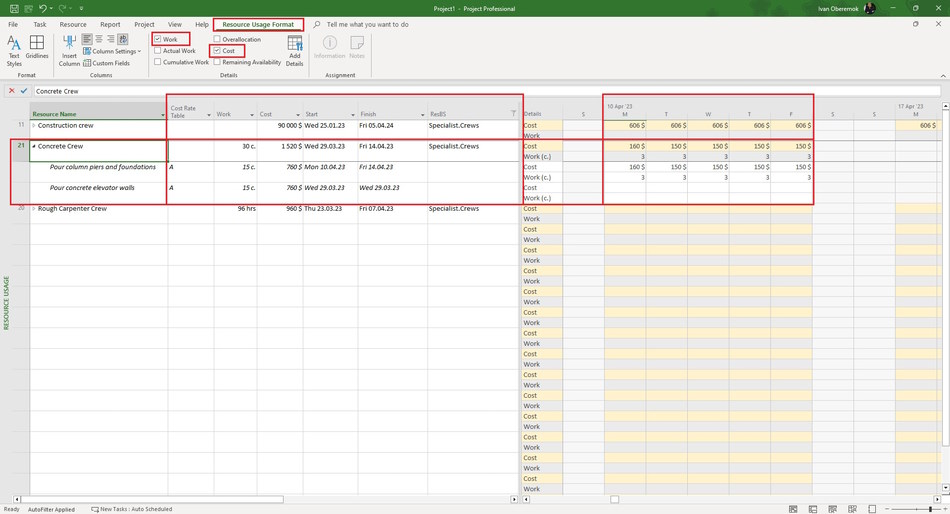
Task: Click the zoom out minus icon
Action: point(887,509)
